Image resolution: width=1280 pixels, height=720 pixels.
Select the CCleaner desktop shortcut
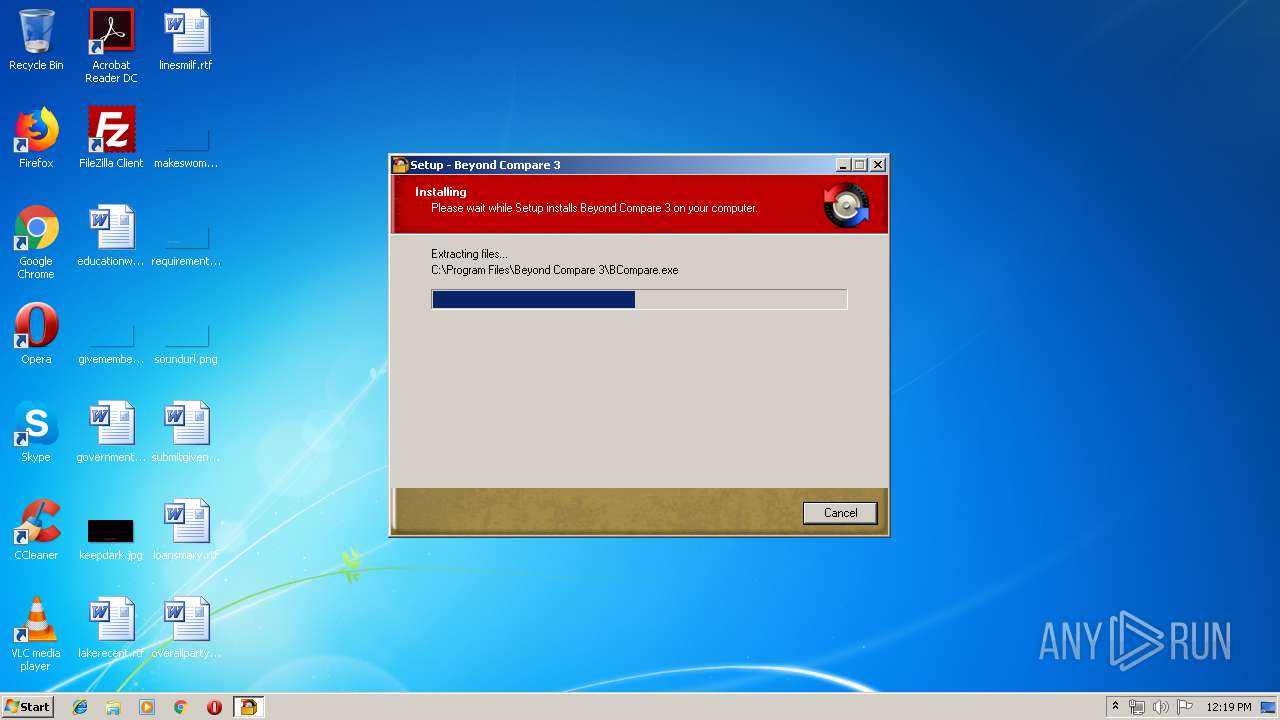click(36, 530)
